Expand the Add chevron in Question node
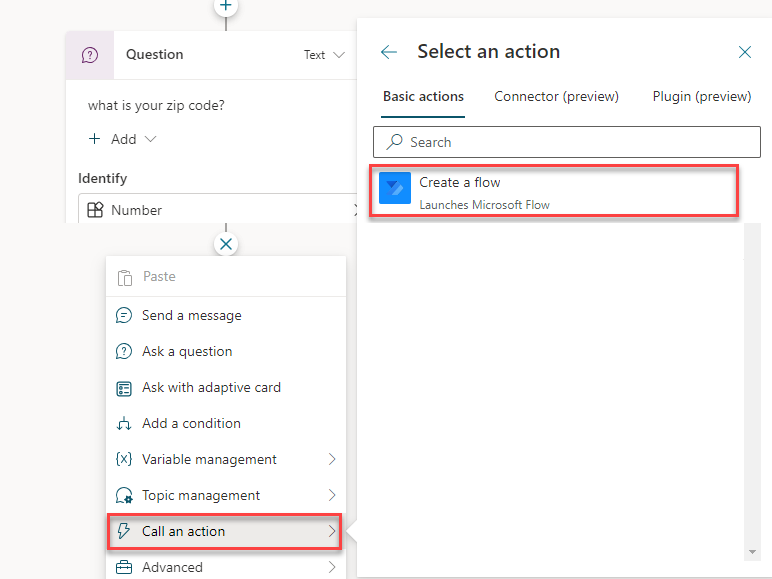Image resolution: width=772 pixels, height=579 pixels. tap(151, 139)
